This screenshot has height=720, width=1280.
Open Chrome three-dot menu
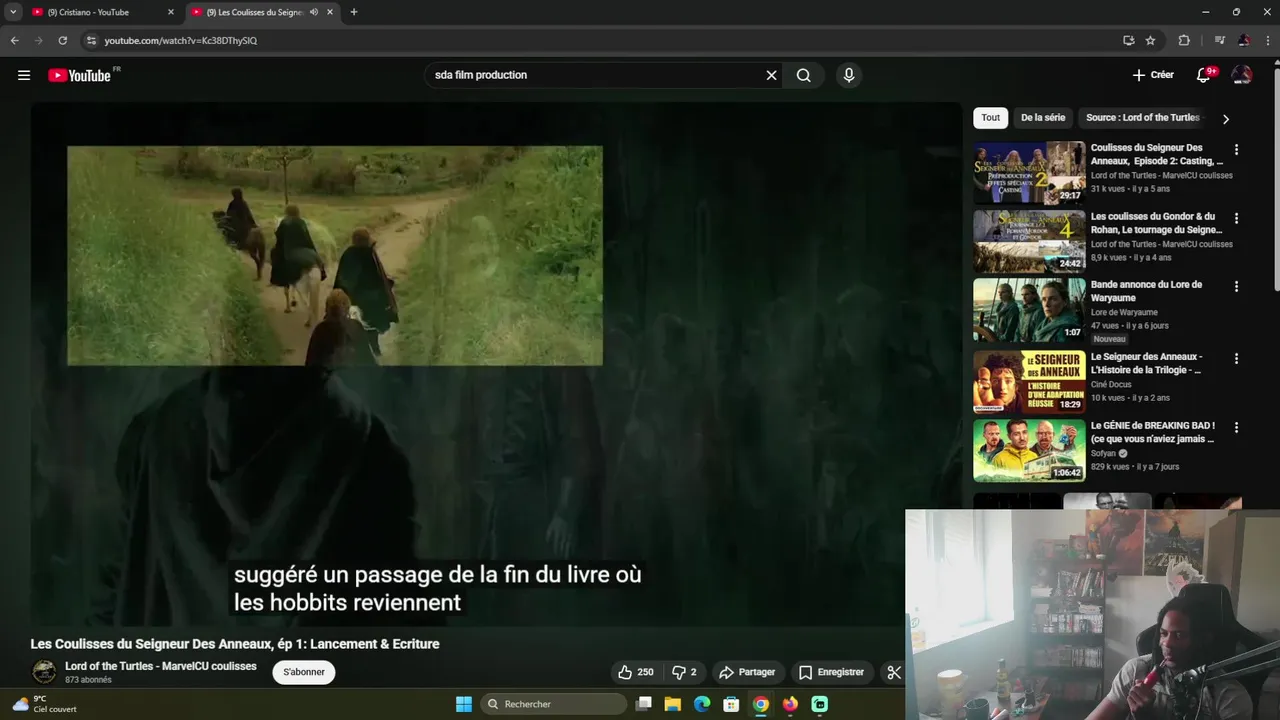click(1266, 41)
